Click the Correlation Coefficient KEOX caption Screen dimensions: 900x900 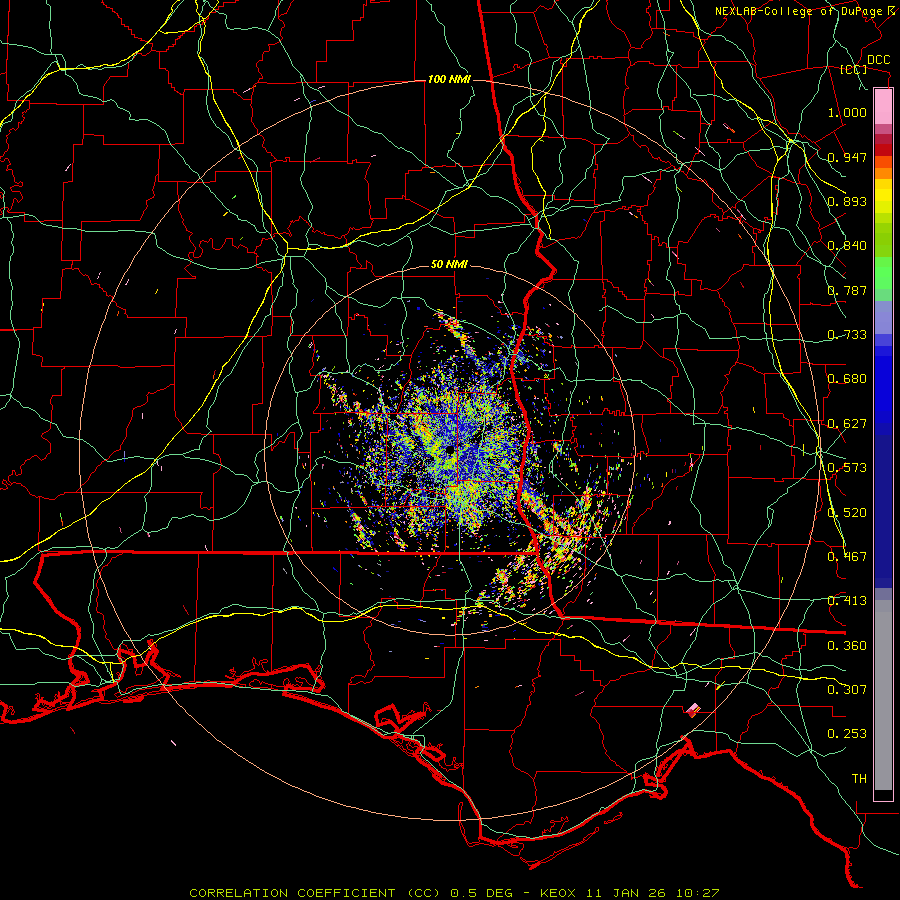pos(454,893)
